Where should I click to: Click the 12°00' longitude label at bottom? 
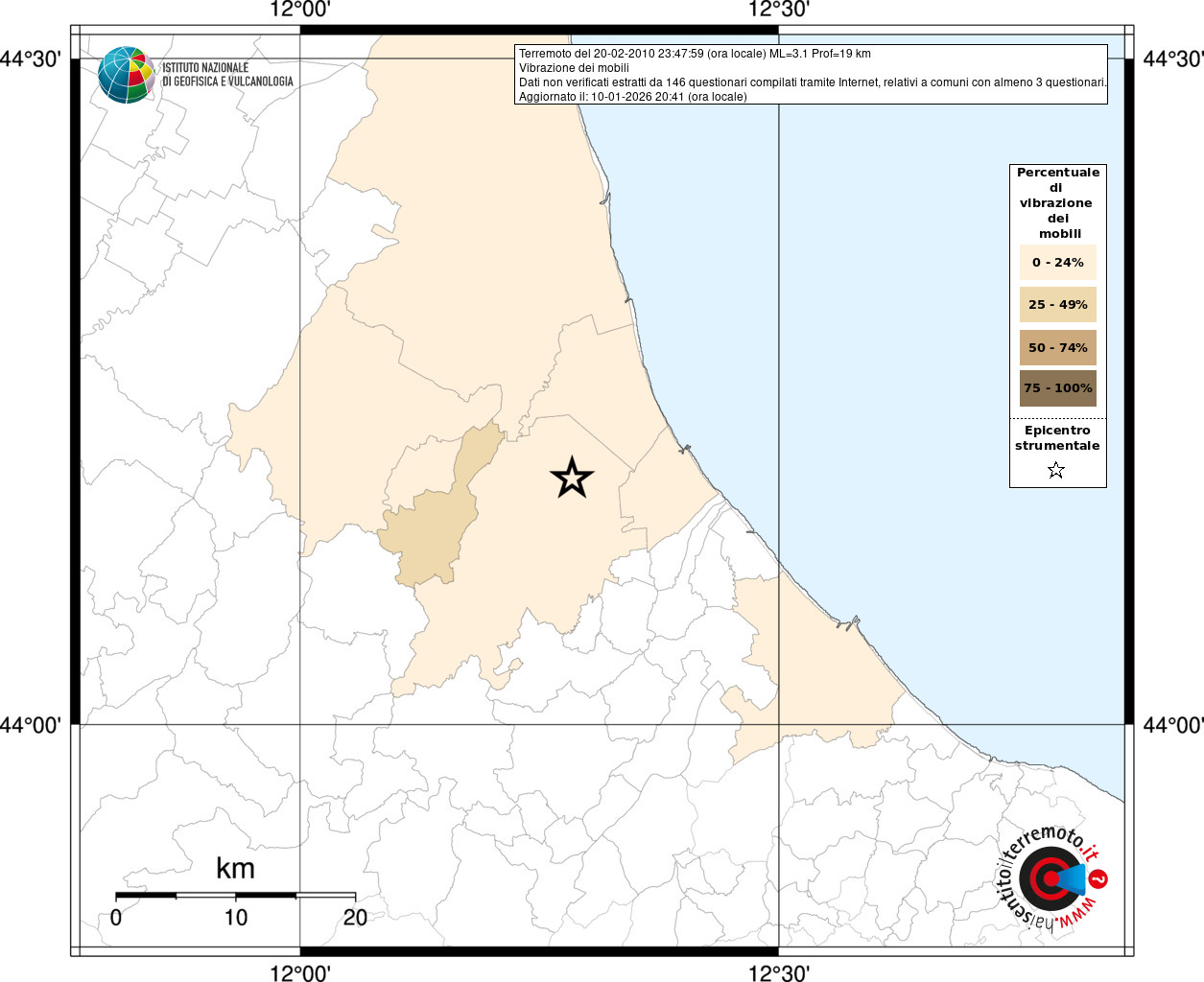click(x=300, y=972)
